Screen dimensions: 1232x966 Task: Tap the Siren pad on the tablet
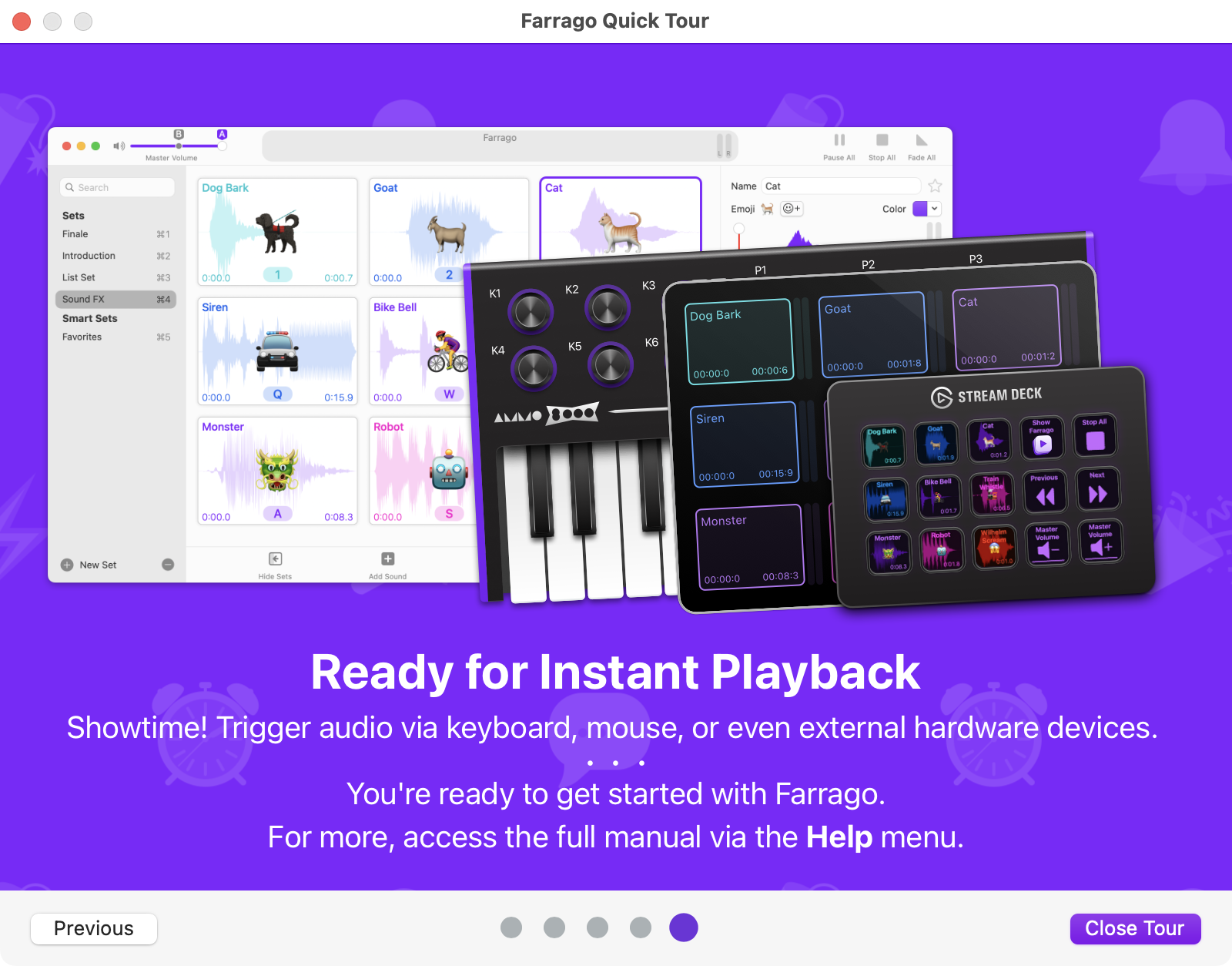coord(745,444)
